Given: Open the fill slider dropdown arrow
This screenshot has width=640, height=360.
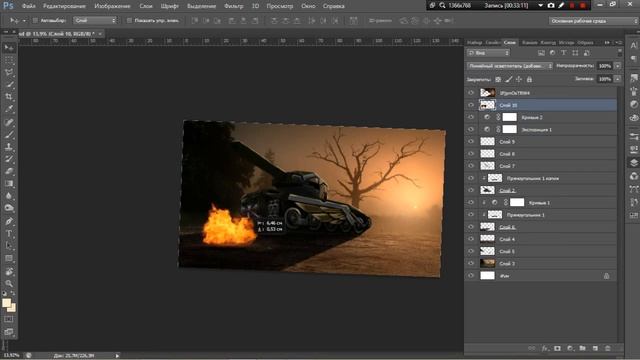Looking at the screenshot, I should (618, 79).
